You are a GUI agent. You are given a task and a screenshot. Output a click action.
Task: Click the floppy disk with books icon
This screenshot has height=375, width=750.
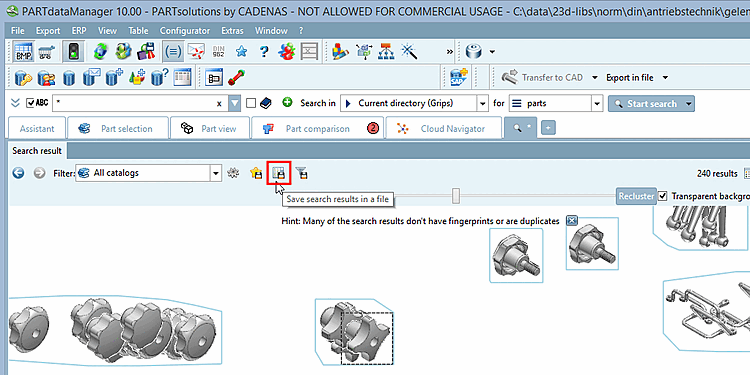tap(146, 51)
